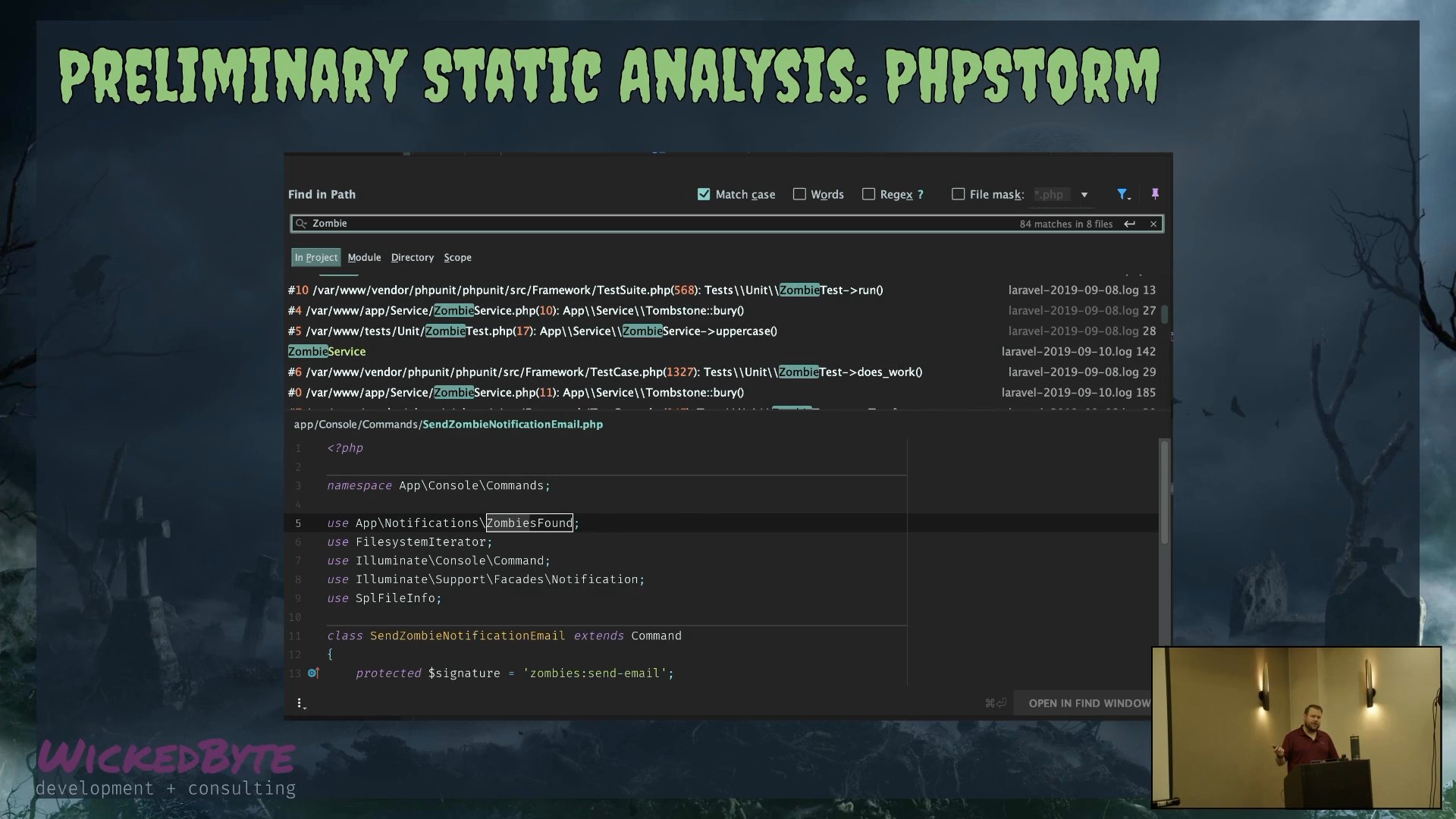Select the #6 TestCase.php(1327) result row

click(x=722, y=372)
